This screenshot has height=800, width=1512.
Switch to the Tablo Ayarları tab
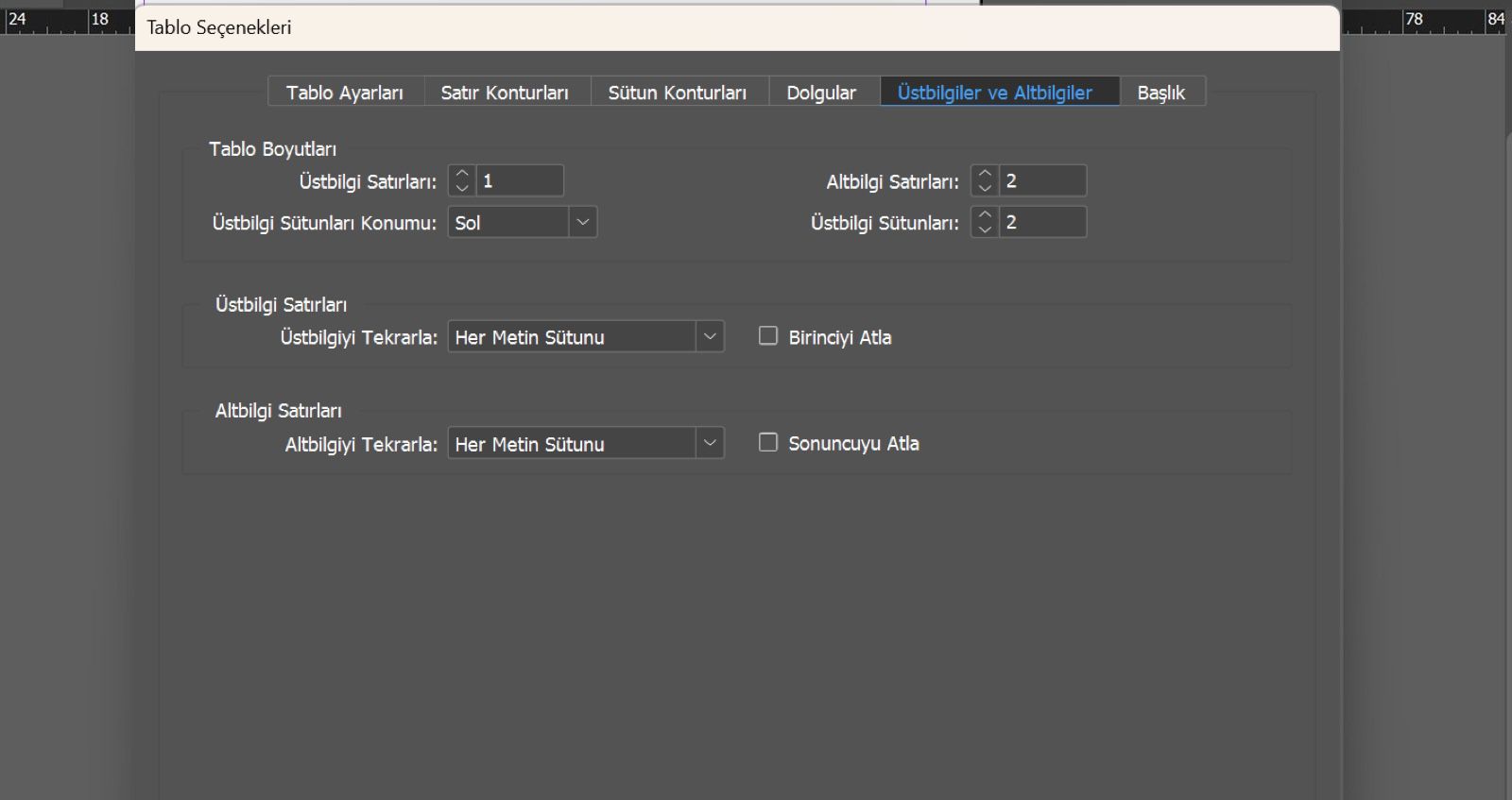coord(345,92)
